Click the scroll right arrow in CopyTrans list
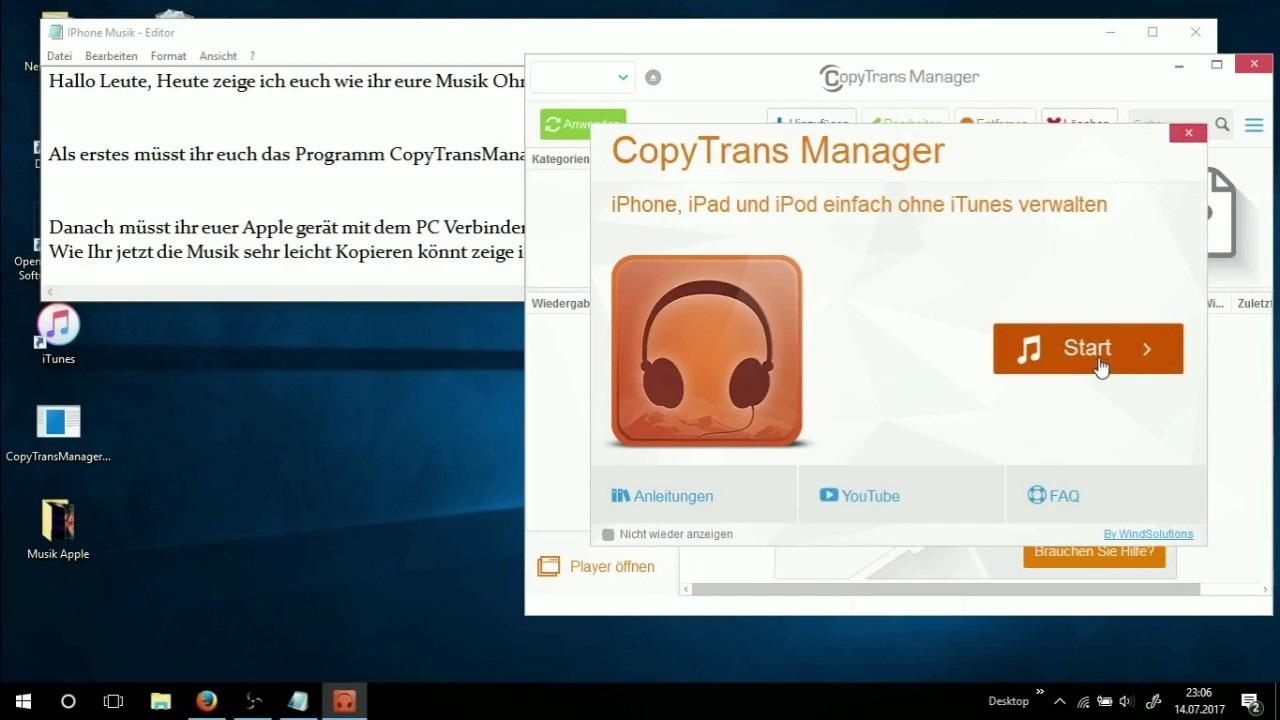The height and width of the screenshot is (720, 1280). point(1265,589)
